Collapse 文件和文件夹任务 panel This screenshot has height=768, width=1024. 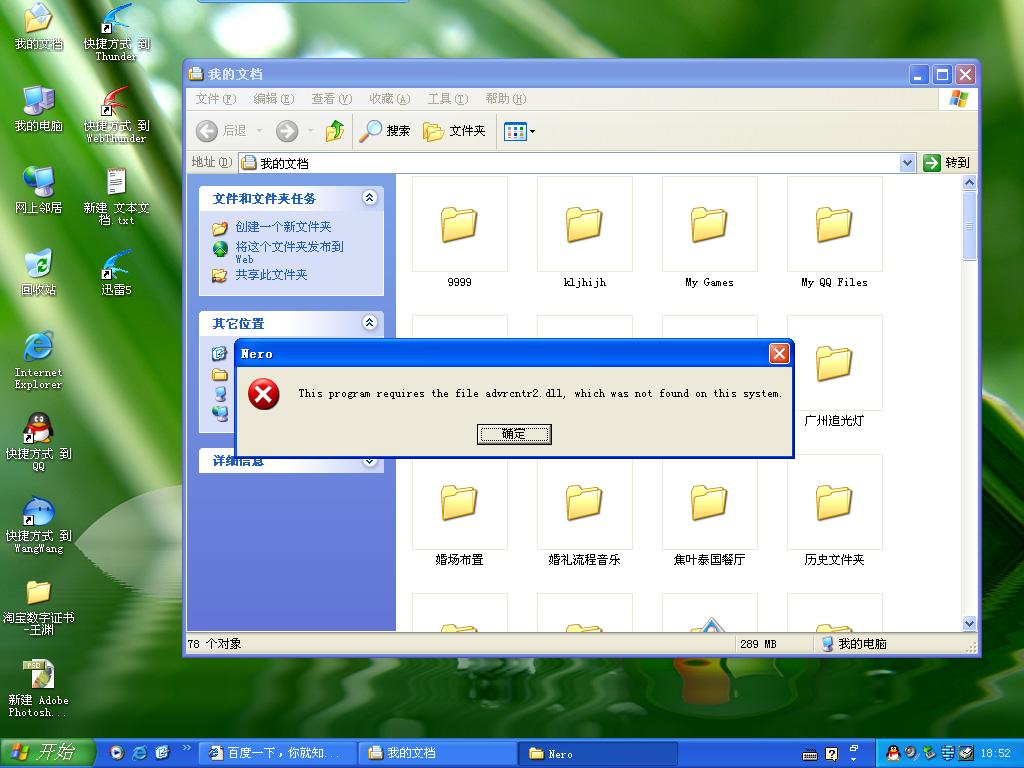[370, 198]
